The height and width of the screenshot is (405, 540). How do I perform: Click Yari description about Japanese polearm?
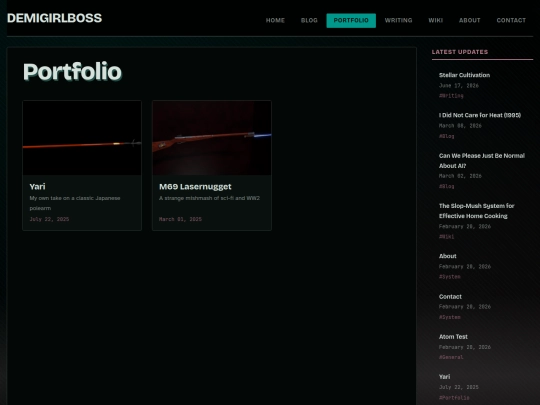point(75,203)
